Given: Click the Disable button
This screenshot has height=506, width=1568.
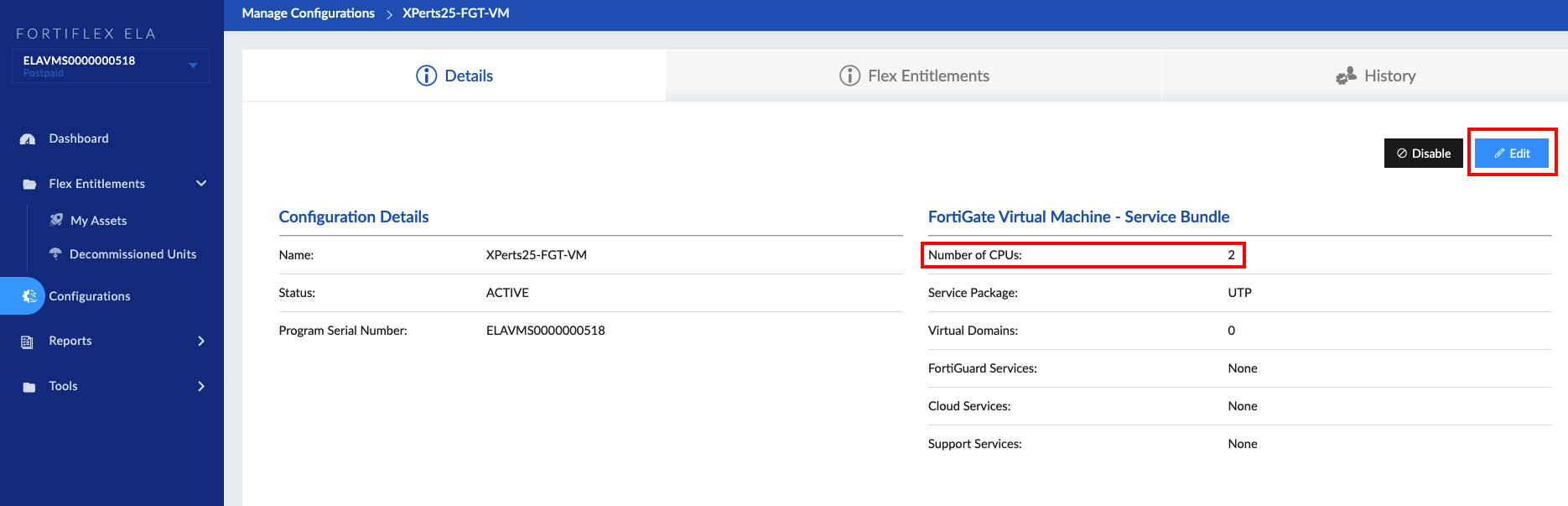Looking at the screenshot, I should coord(1424,154).
